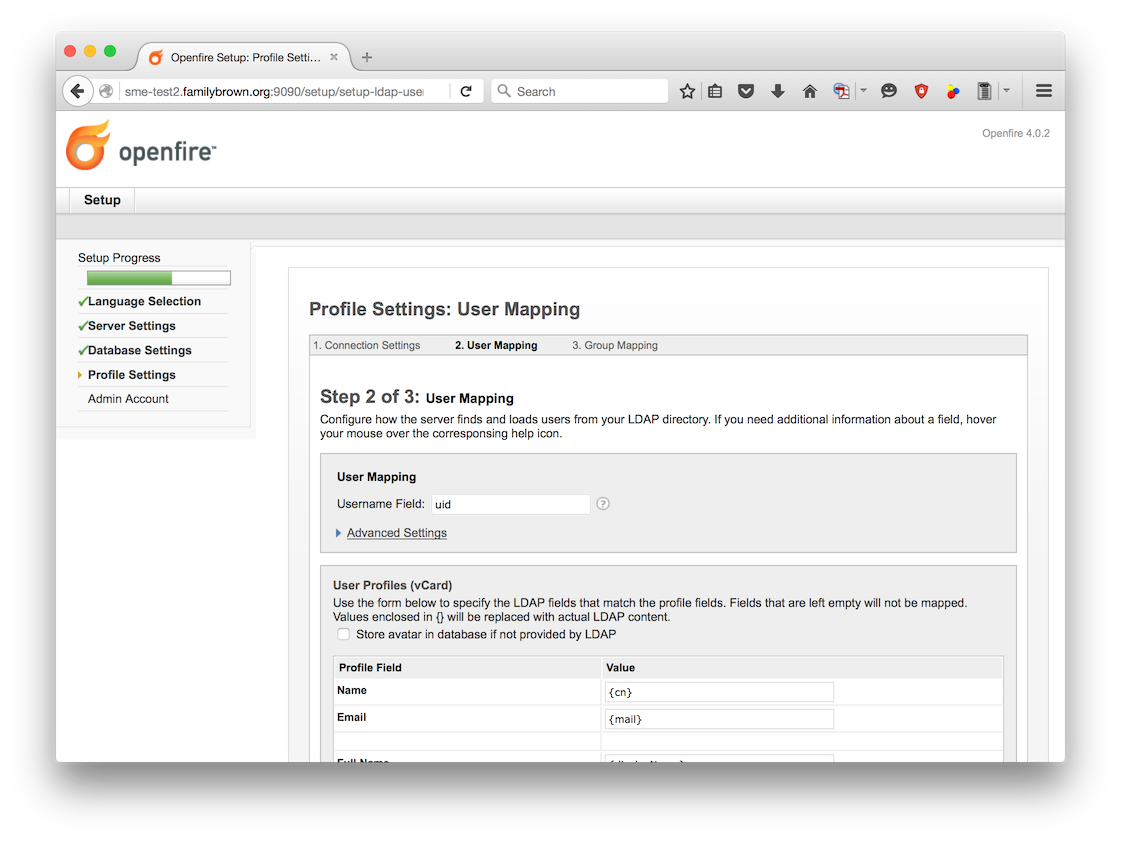Click the Email profile field label
Viewport: 1121px width, 842px height.
point(352,718)
